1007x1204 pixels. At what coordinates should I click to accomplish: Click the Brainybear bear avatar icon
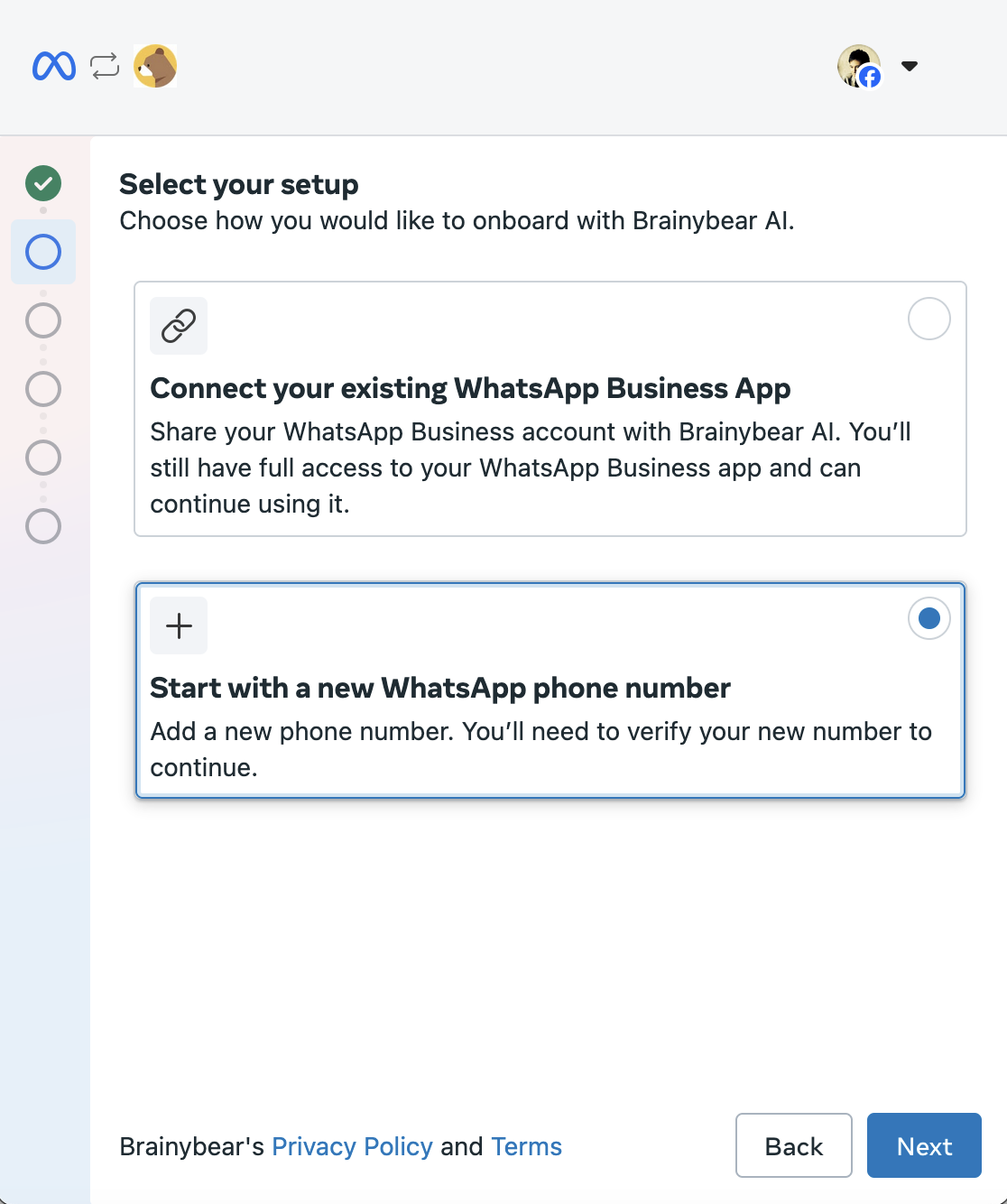pos(155,66)
